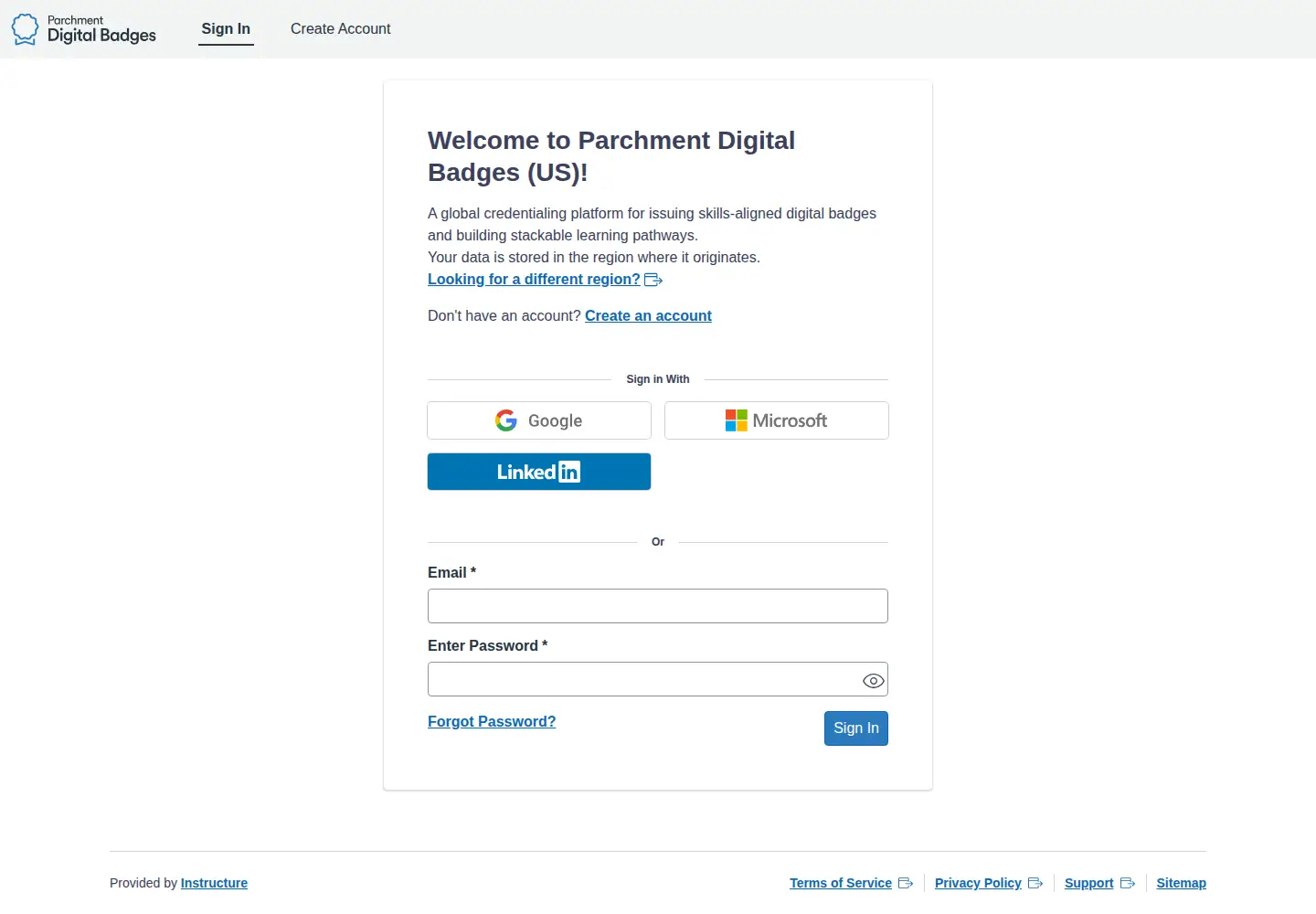Click the 'Sign in With' divider label

[658, 379]
